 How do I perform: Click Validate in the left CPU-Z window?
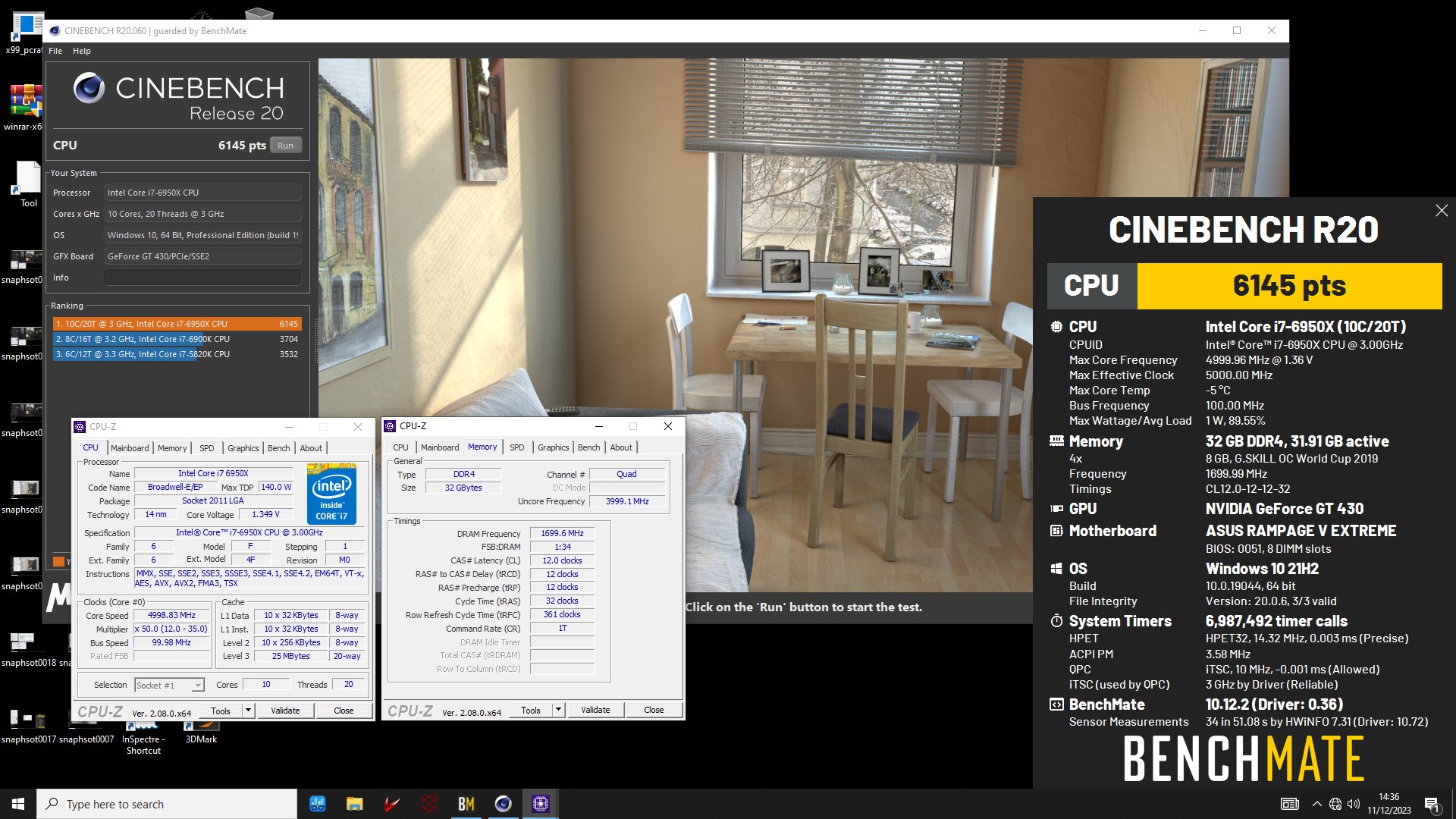[x=285, y=711]
